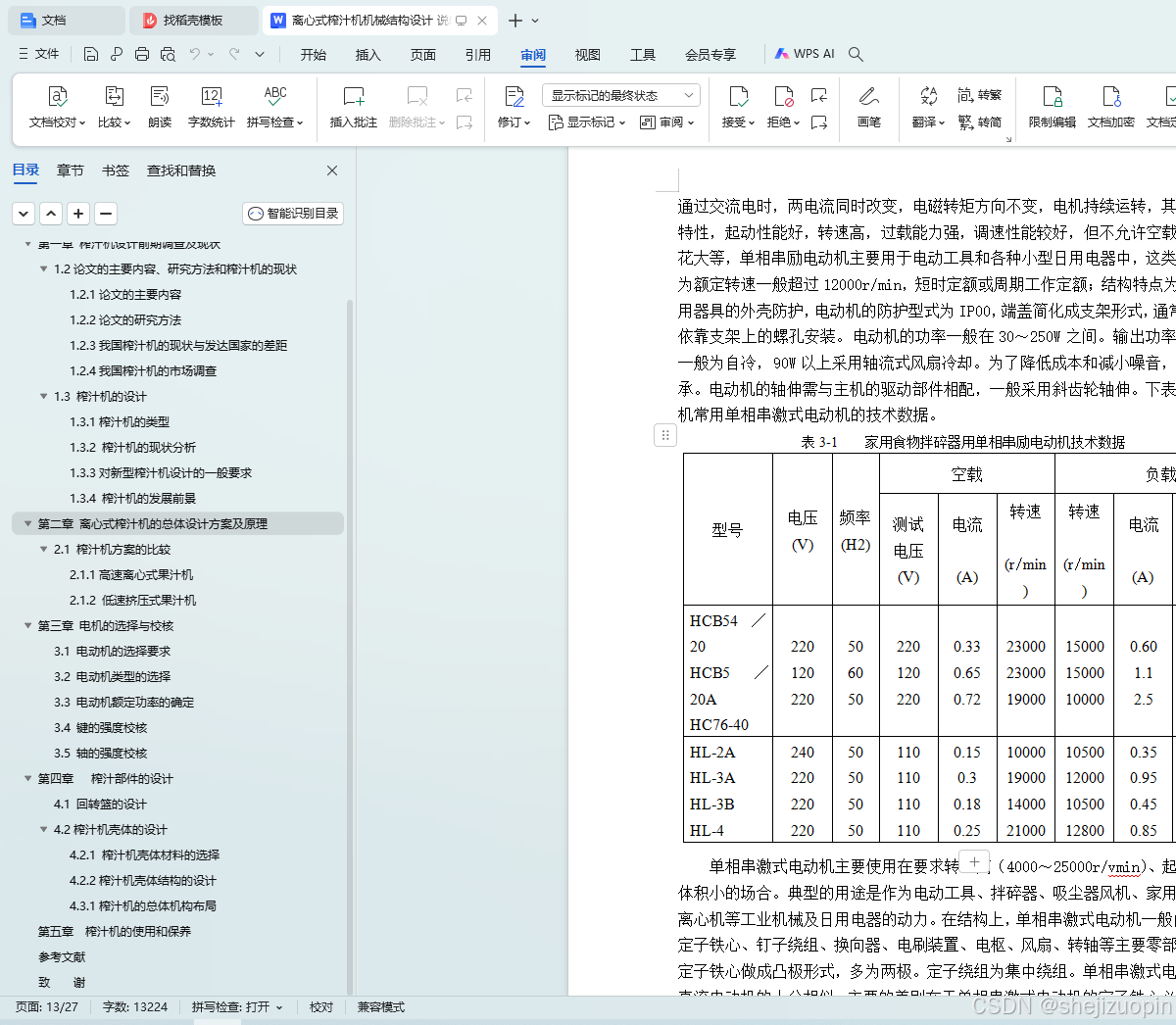The width and height of the screenshot is (1176, 1025).
Task: Open the 修订 track changes tool
Action: pos(514,106)
